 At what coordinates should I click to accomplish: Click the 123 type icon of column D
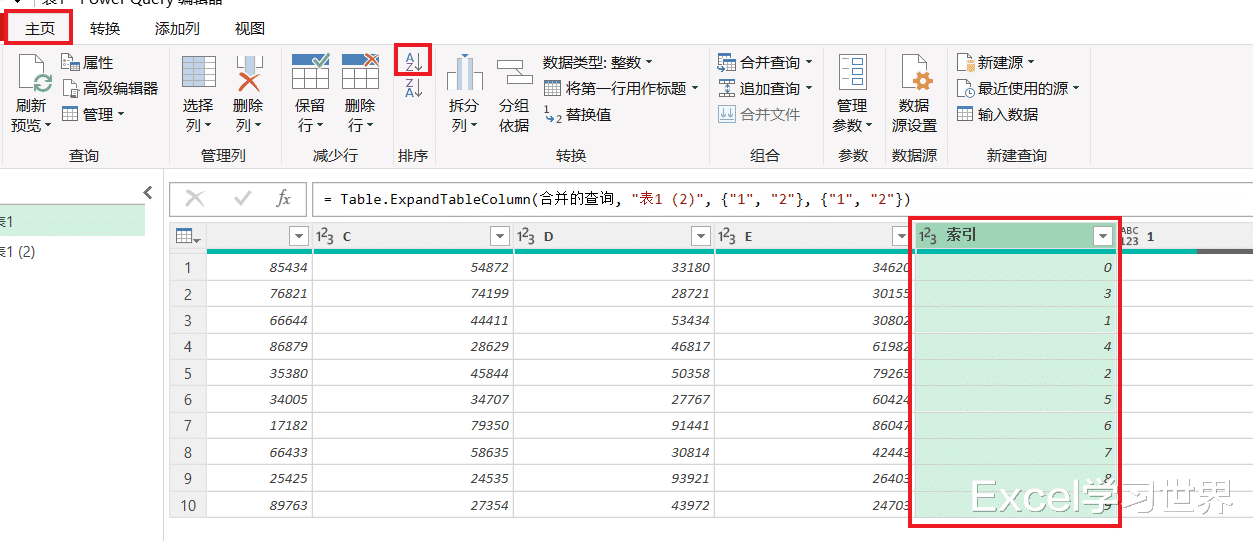click(x=526, y=236)
